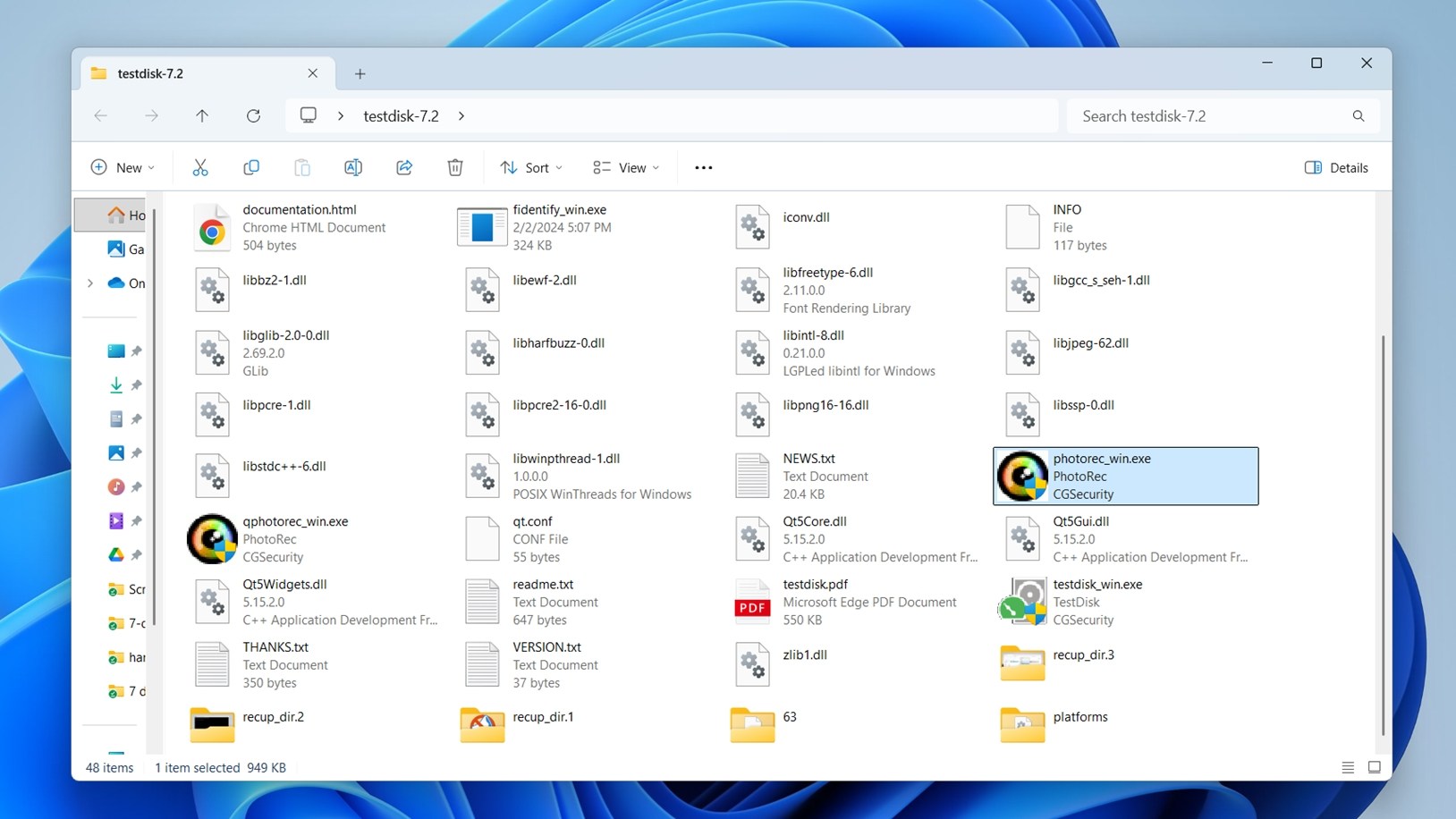Image resolution: width=1456 pixels, height=819 pixels.
Task: Switch to details view via status bar icon
Action: (1347, 767)
